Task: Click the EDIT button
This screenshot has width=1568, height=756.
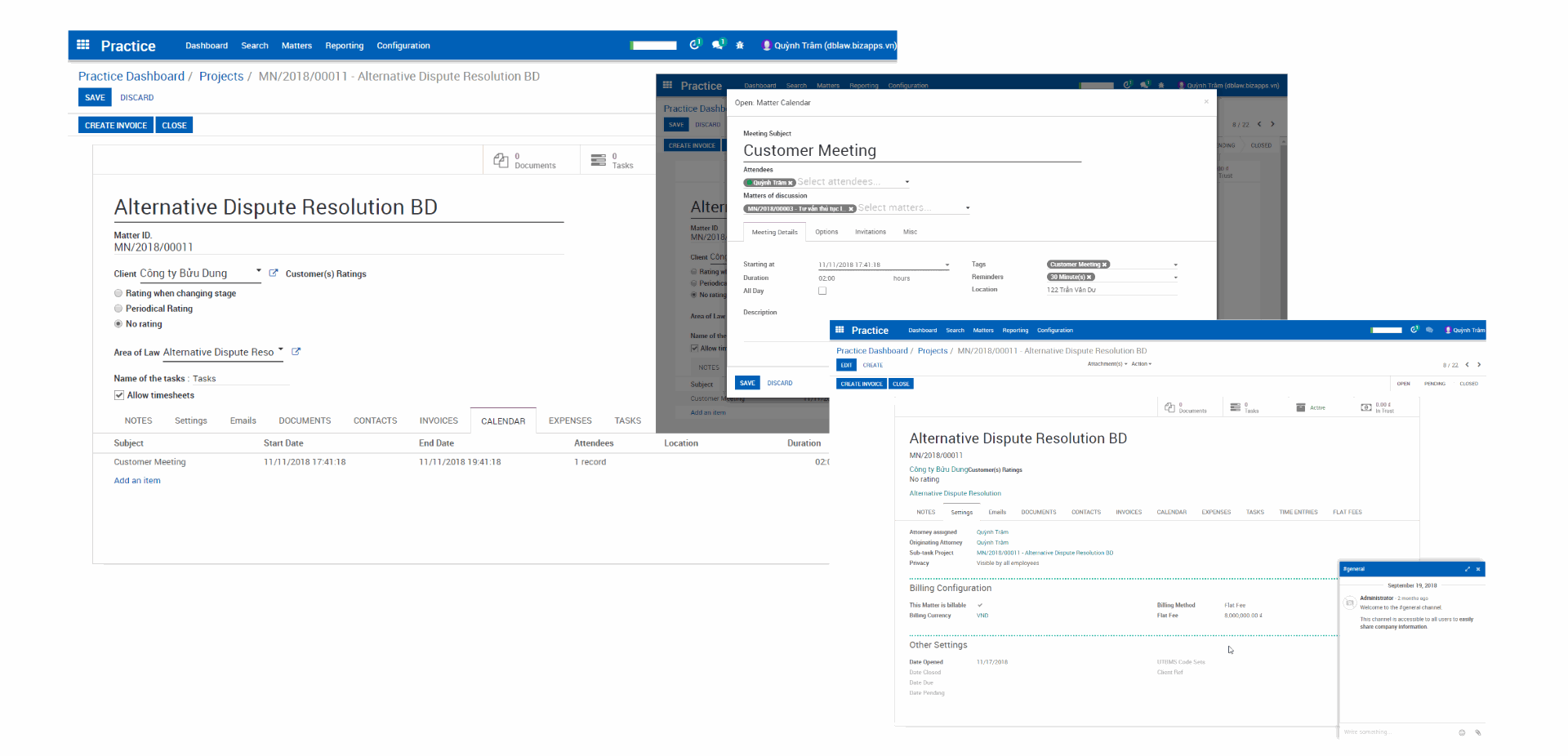Action: click(846, 365)
